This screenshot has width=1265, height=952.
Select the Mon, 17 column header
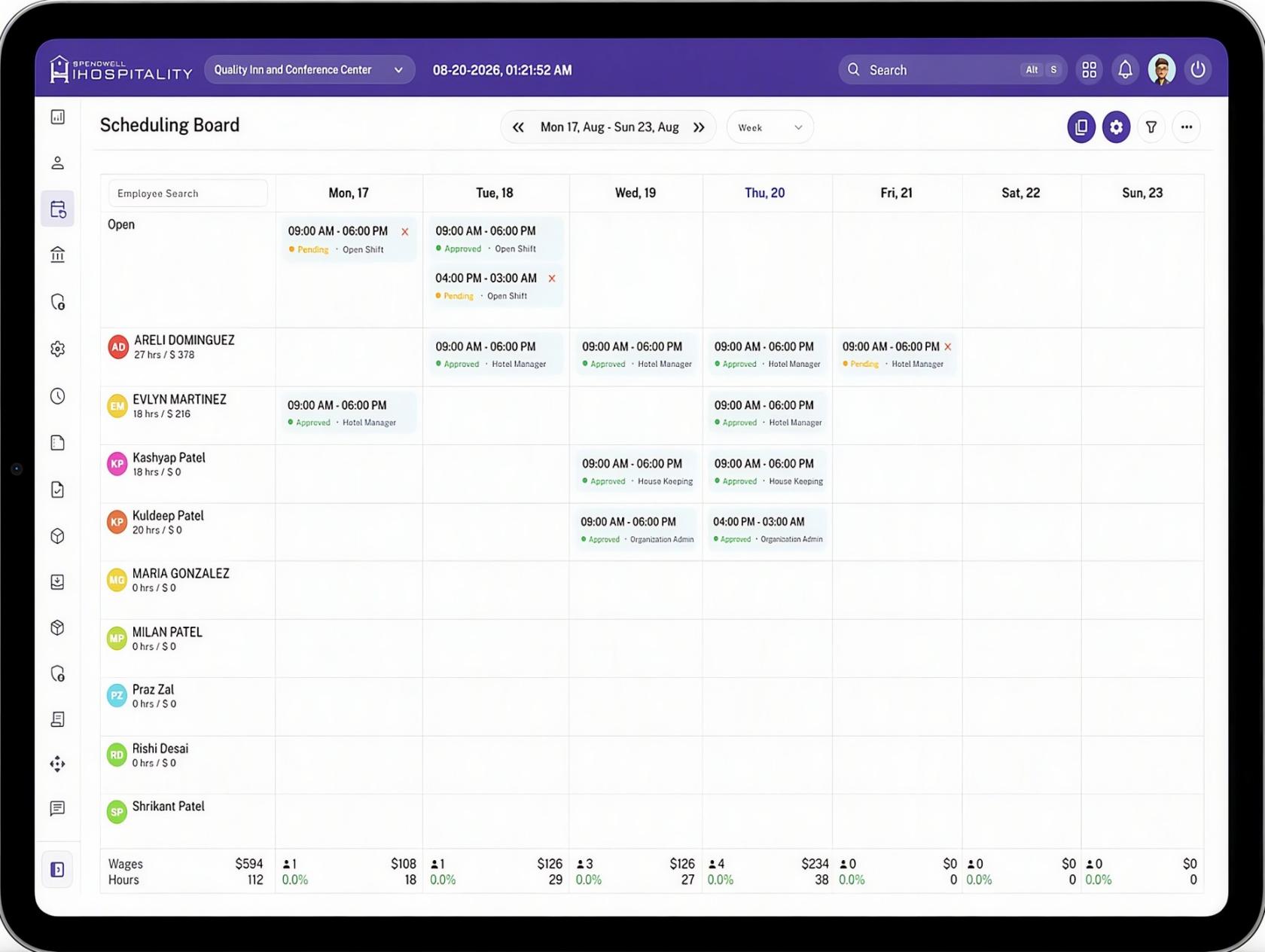pyautogui.click(x=349, y=193)
